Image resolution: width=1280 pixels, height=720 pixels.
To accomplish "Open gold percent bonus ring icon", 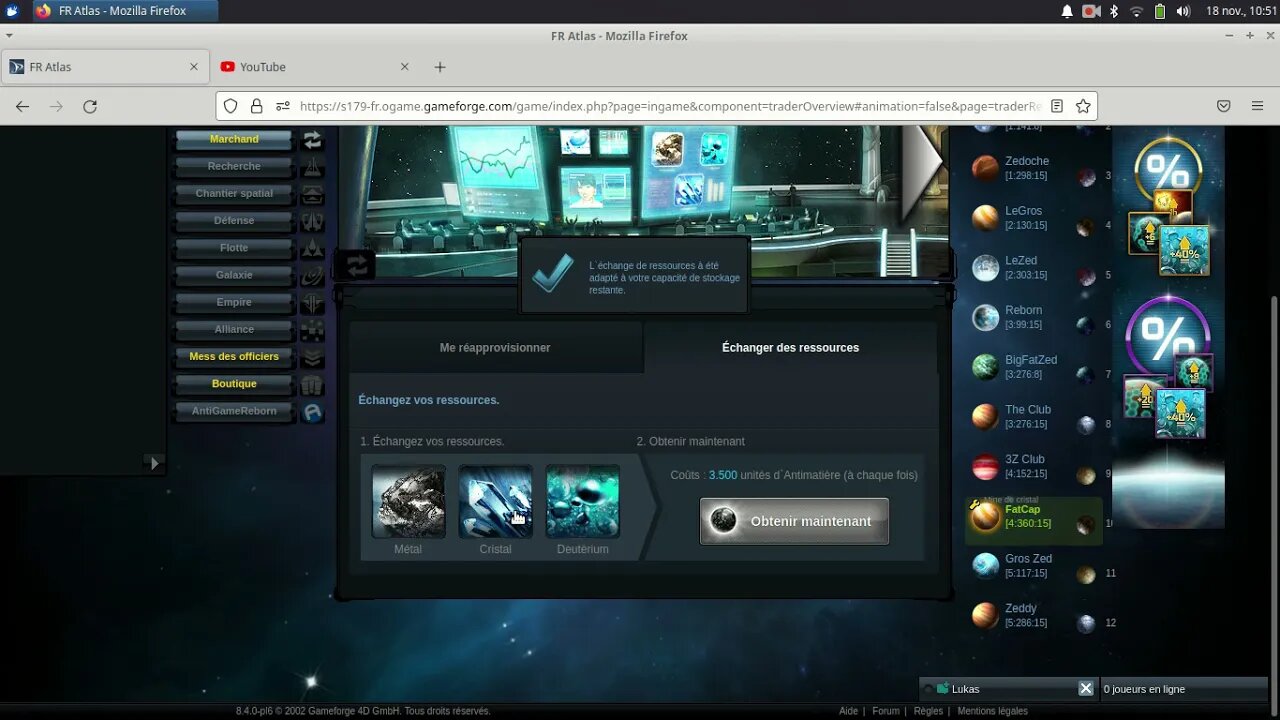I will coord(1168,170).
